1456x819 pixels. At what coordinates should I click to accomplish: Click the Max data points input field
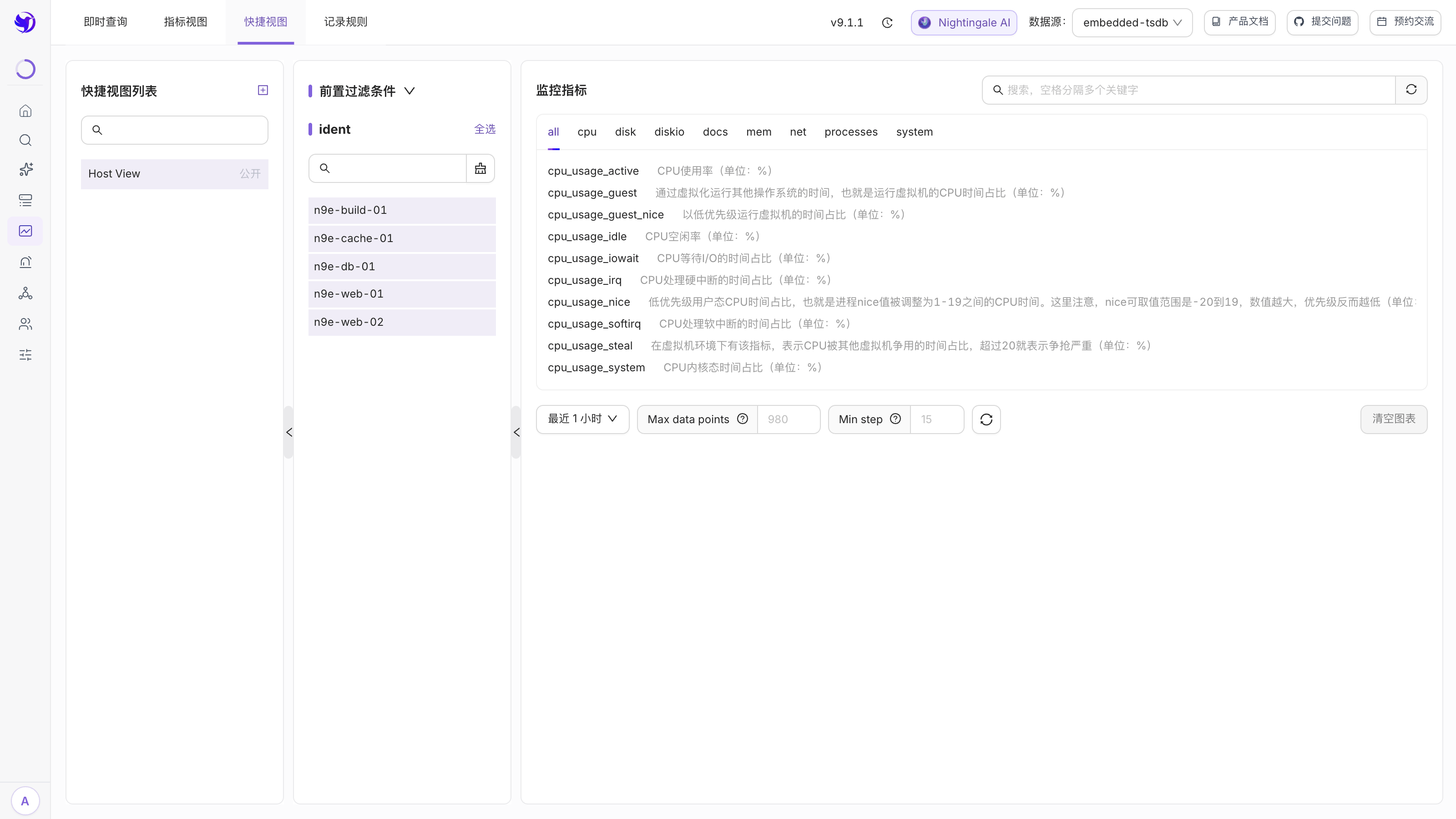[x=788, y=420]
